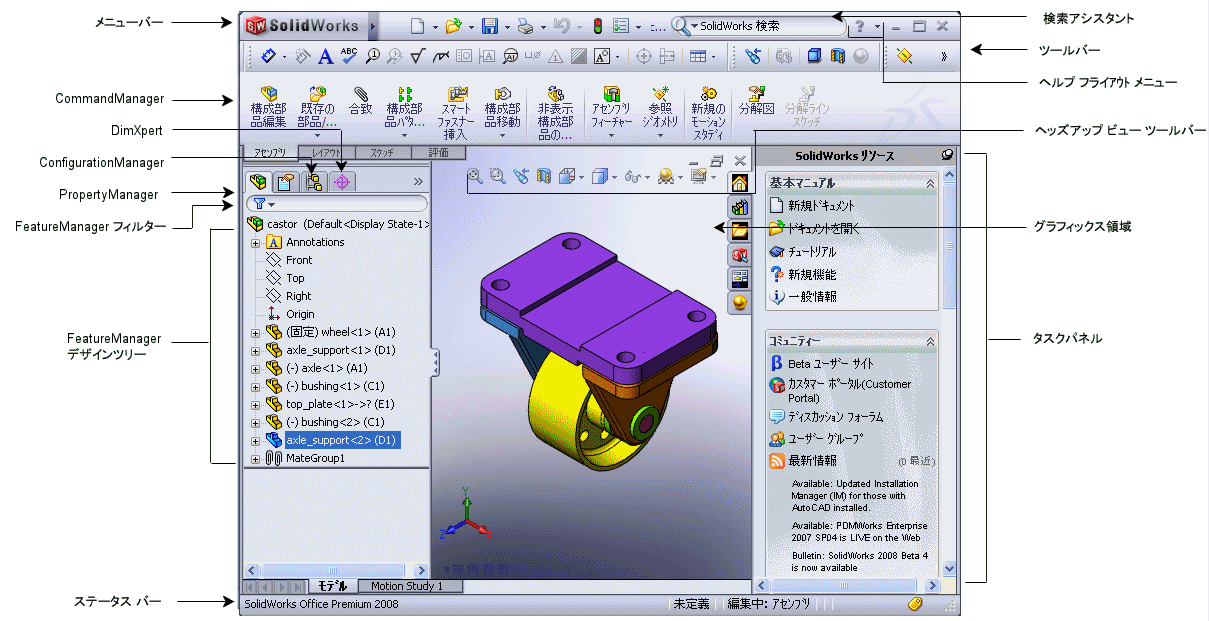
Task: Save the document with the floppy disk icon
Action: 490,26
